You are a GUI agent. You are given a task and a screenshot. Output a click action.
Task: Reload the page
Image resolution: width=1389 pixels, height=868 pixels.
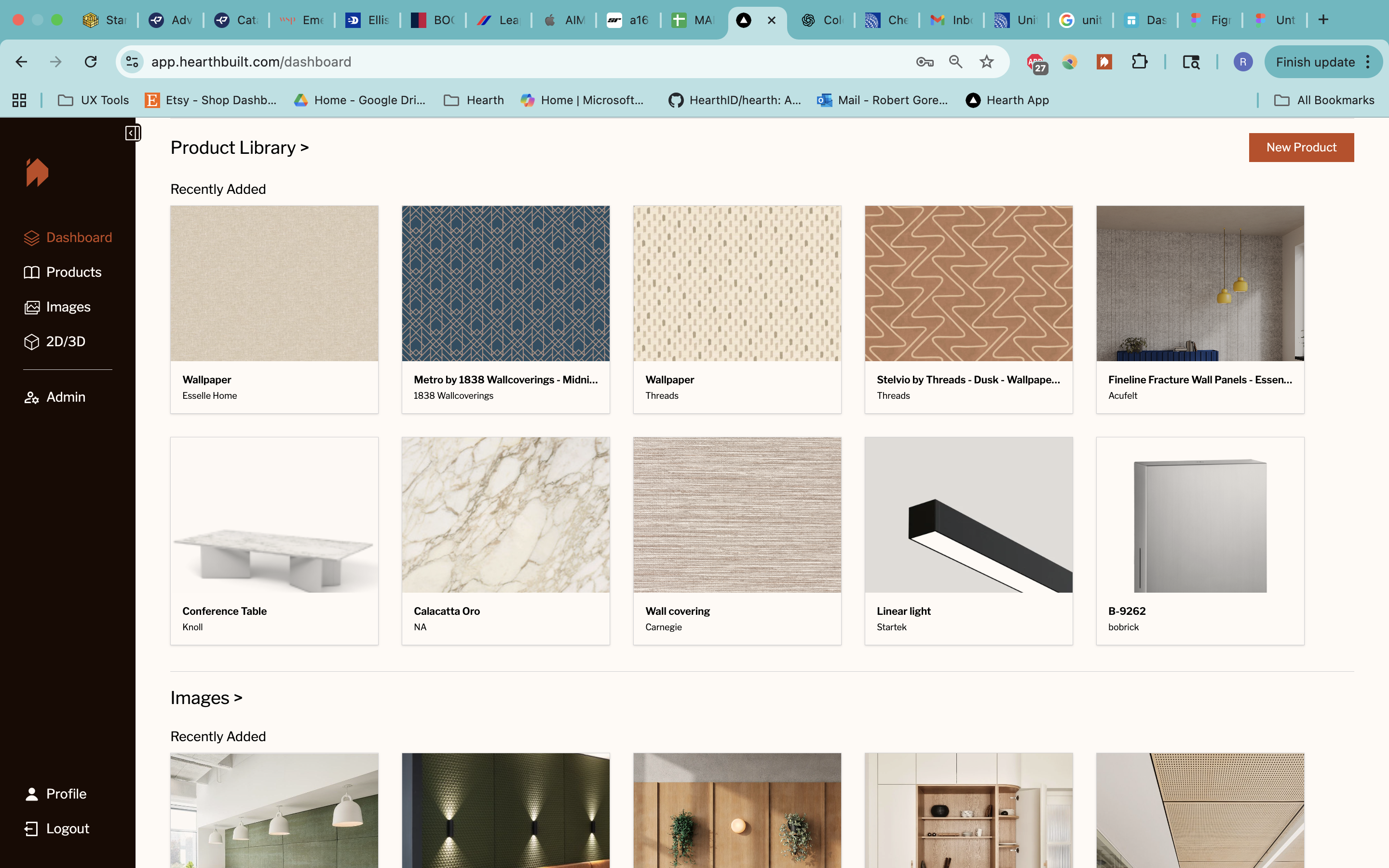91,62
